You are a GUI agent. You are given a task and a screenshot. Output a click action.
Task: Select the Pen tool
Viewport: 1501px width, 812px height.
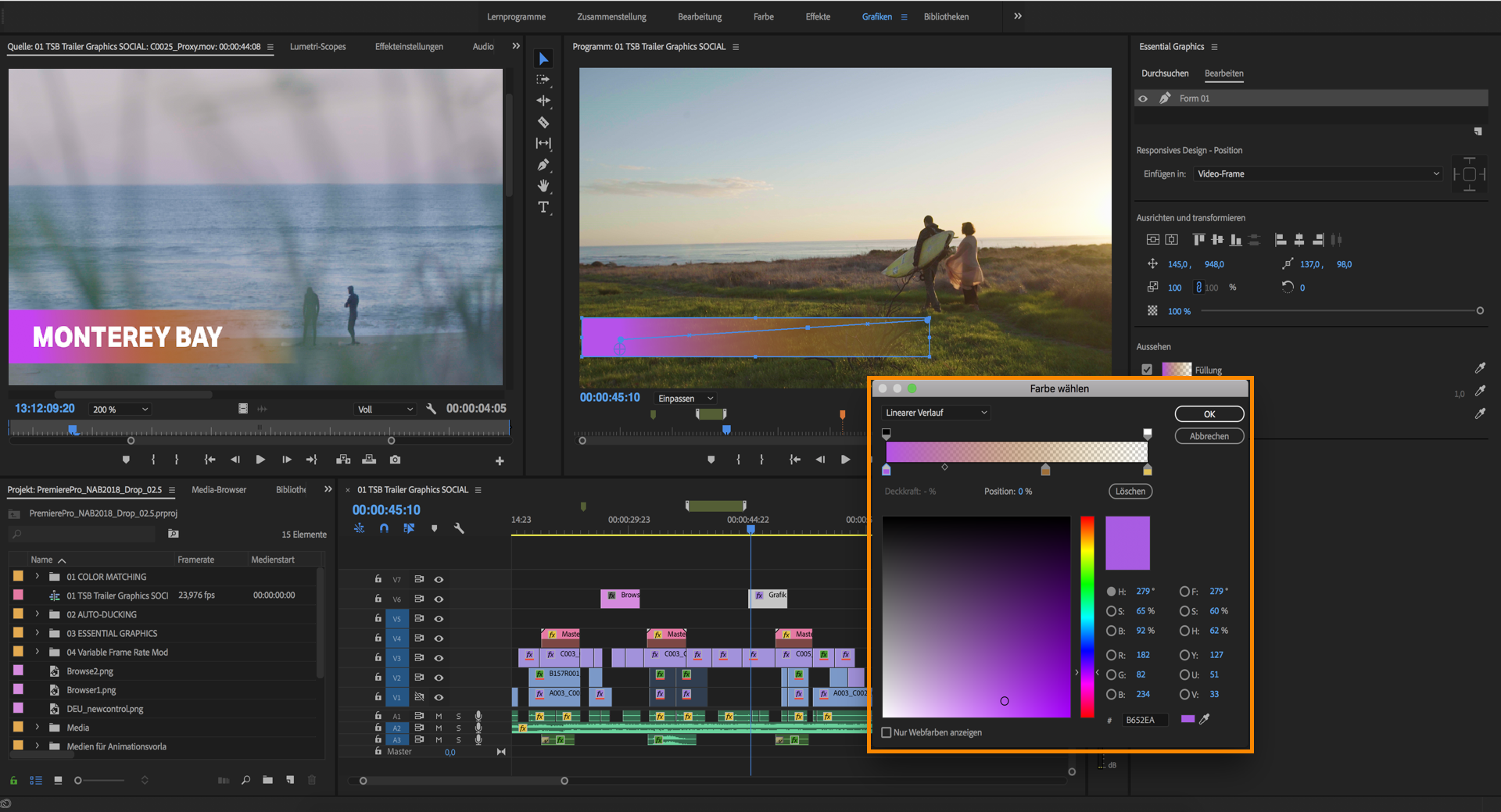pos(543,165)
